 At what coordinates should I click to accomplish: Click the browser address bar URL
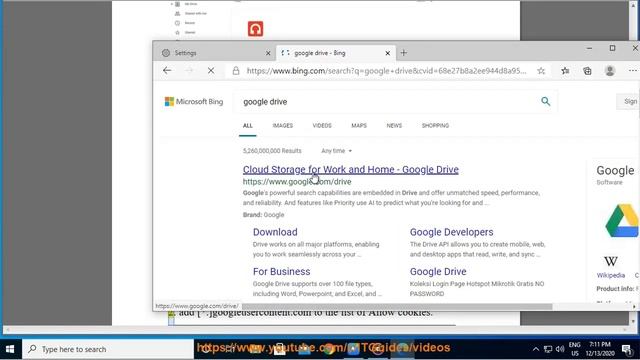coord(386,71)
